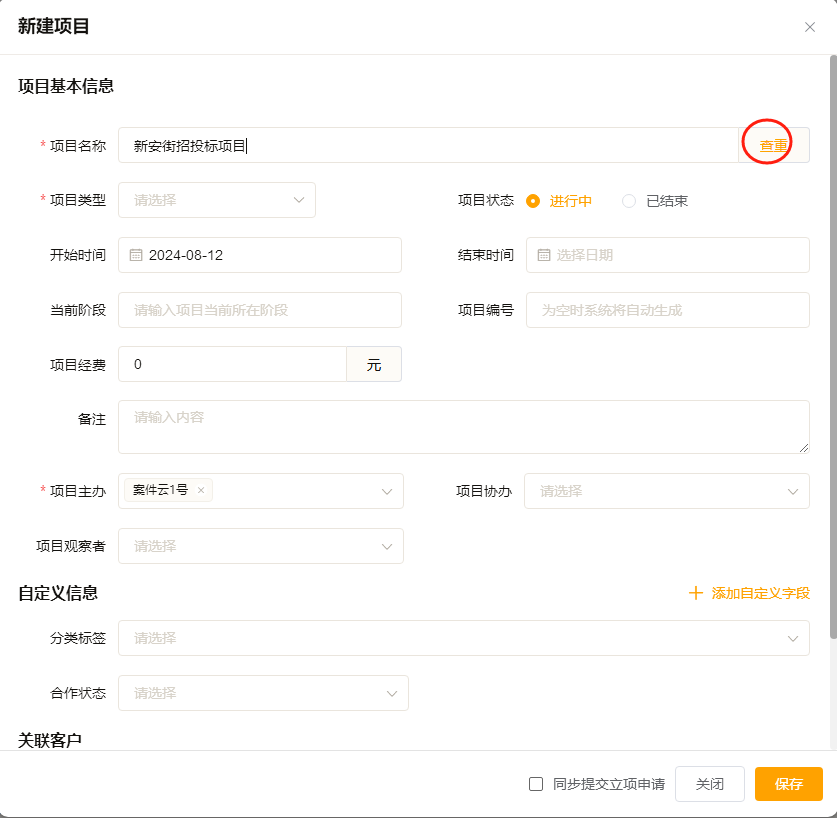Click the calendar icon in 开始时间 field
Image resolution: width=837 pixels, height=818 pixels.
point(136,255)
